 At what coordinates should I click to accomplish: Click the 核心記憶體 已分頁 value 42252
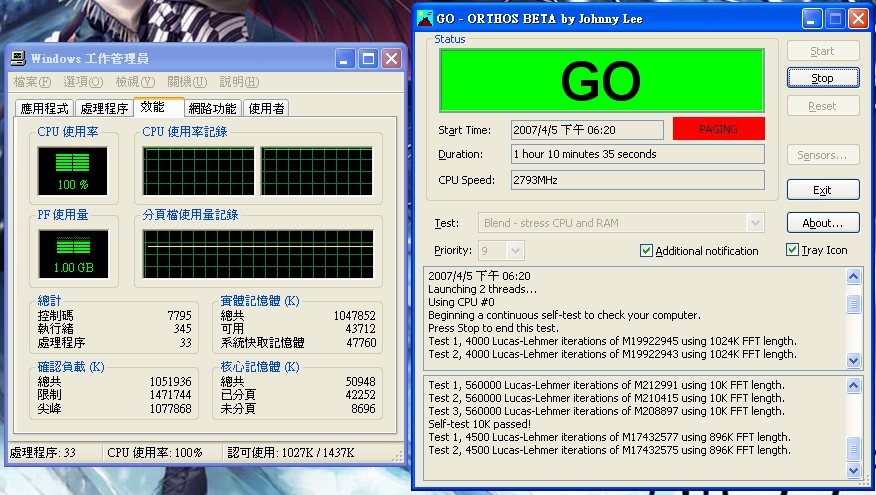(x=360, y=394)
